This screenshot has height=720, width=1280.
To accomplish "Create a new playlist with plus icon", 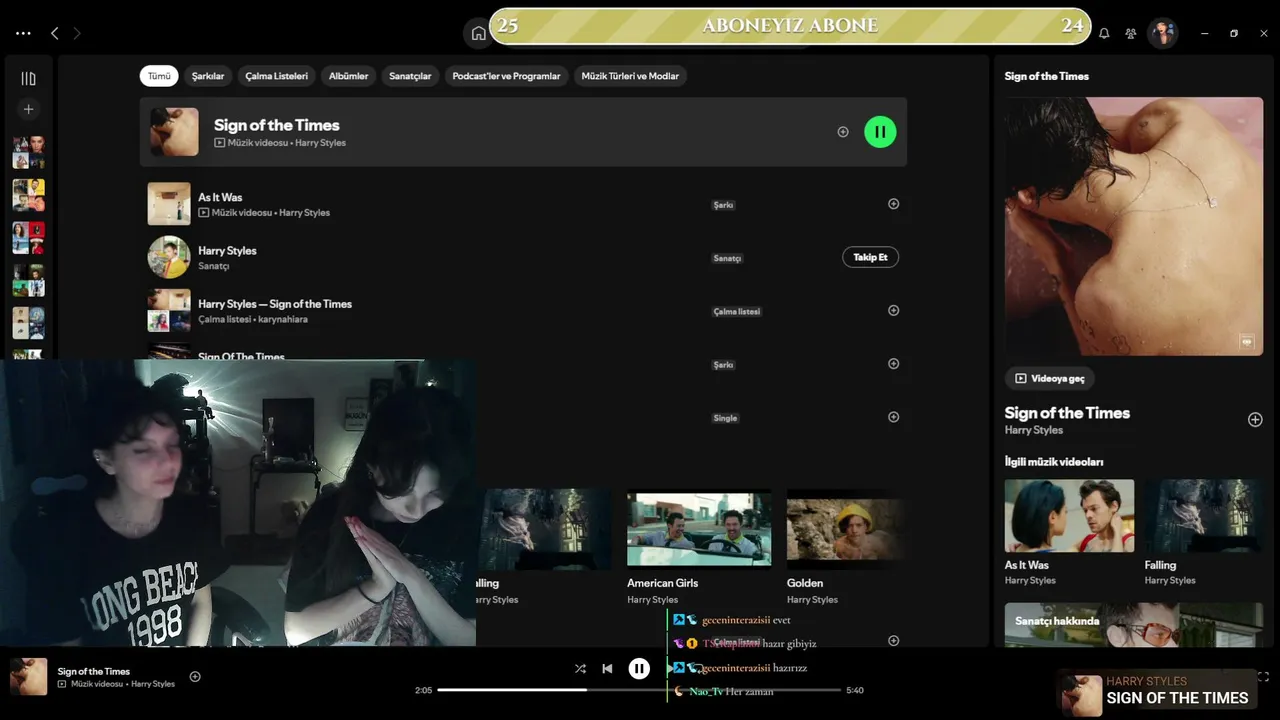I will click(28, 109).
